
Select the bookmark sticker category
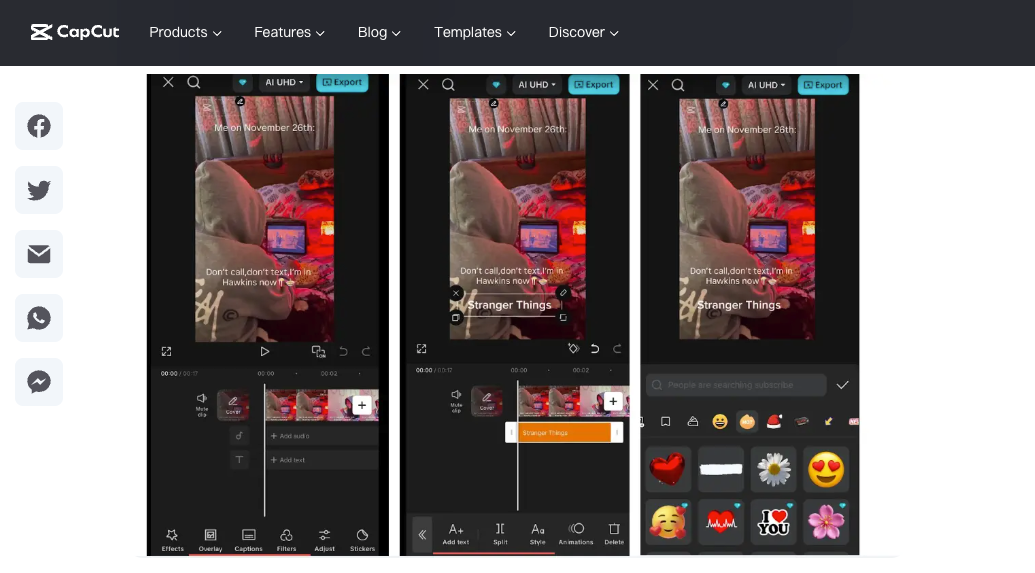pyautogui.click(x=665, y=421)
